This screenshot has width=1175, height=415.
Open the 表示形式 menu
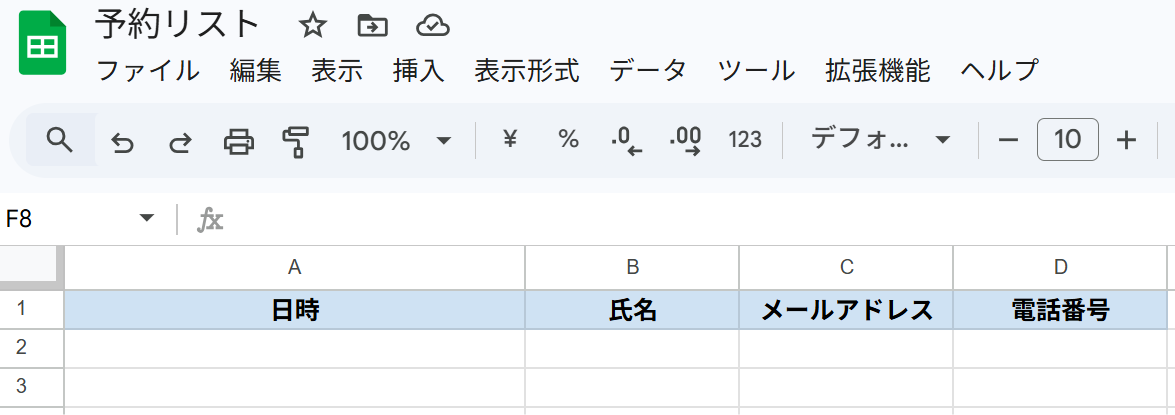[526, 71]
